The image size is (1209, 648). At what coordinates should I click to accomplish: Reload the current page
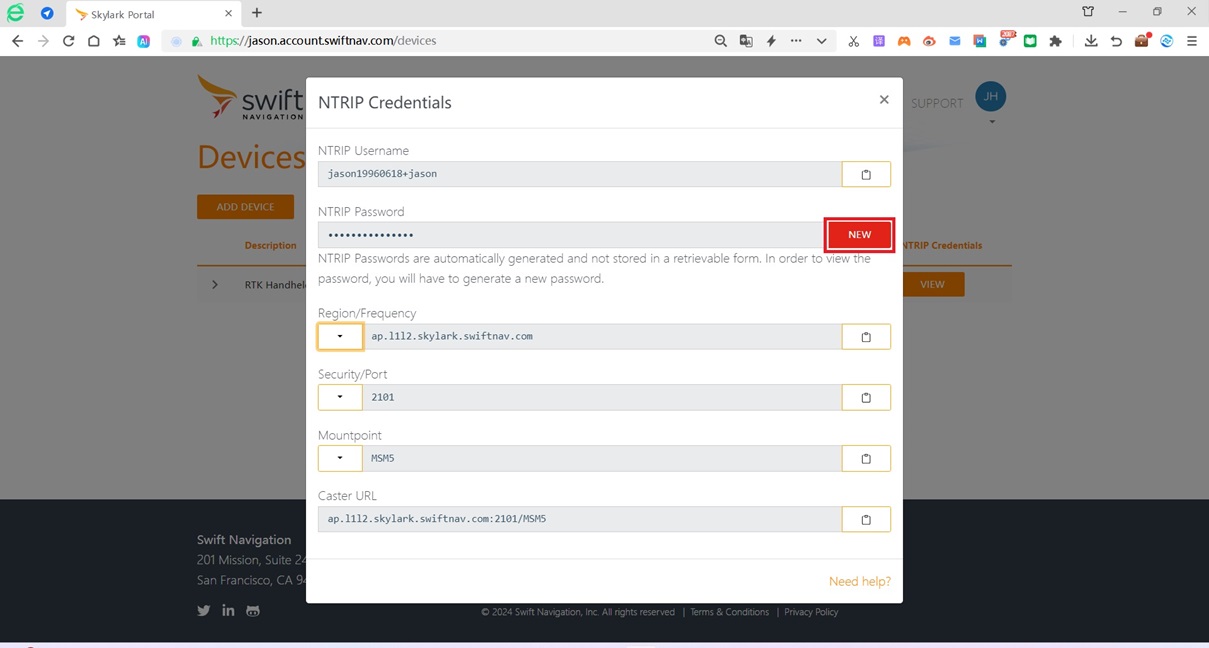pos(68,41)
